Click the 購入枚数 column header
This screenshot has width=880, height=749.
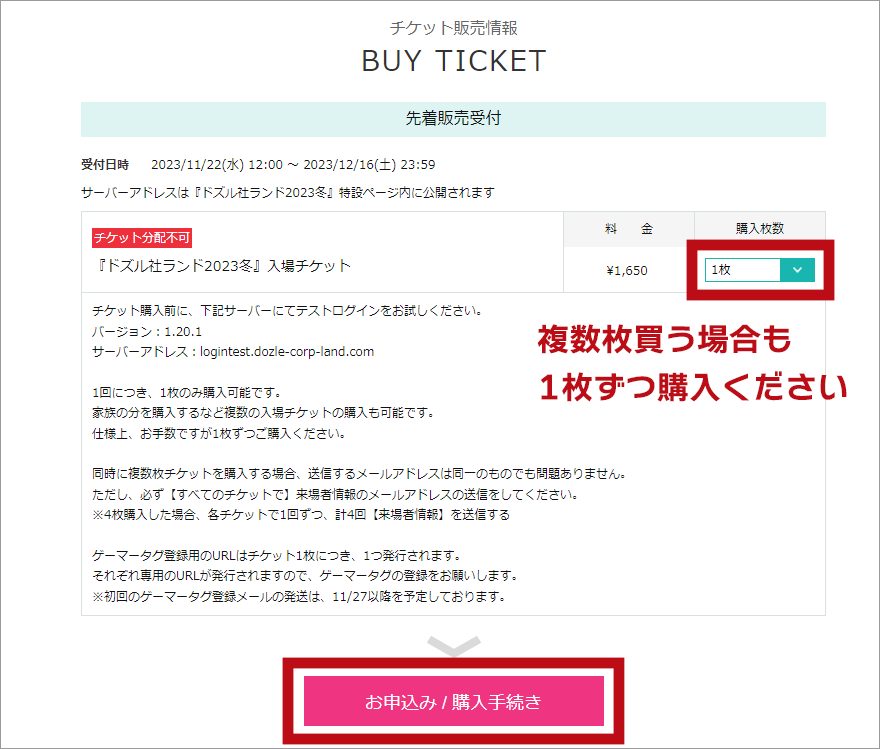[760, 228]
